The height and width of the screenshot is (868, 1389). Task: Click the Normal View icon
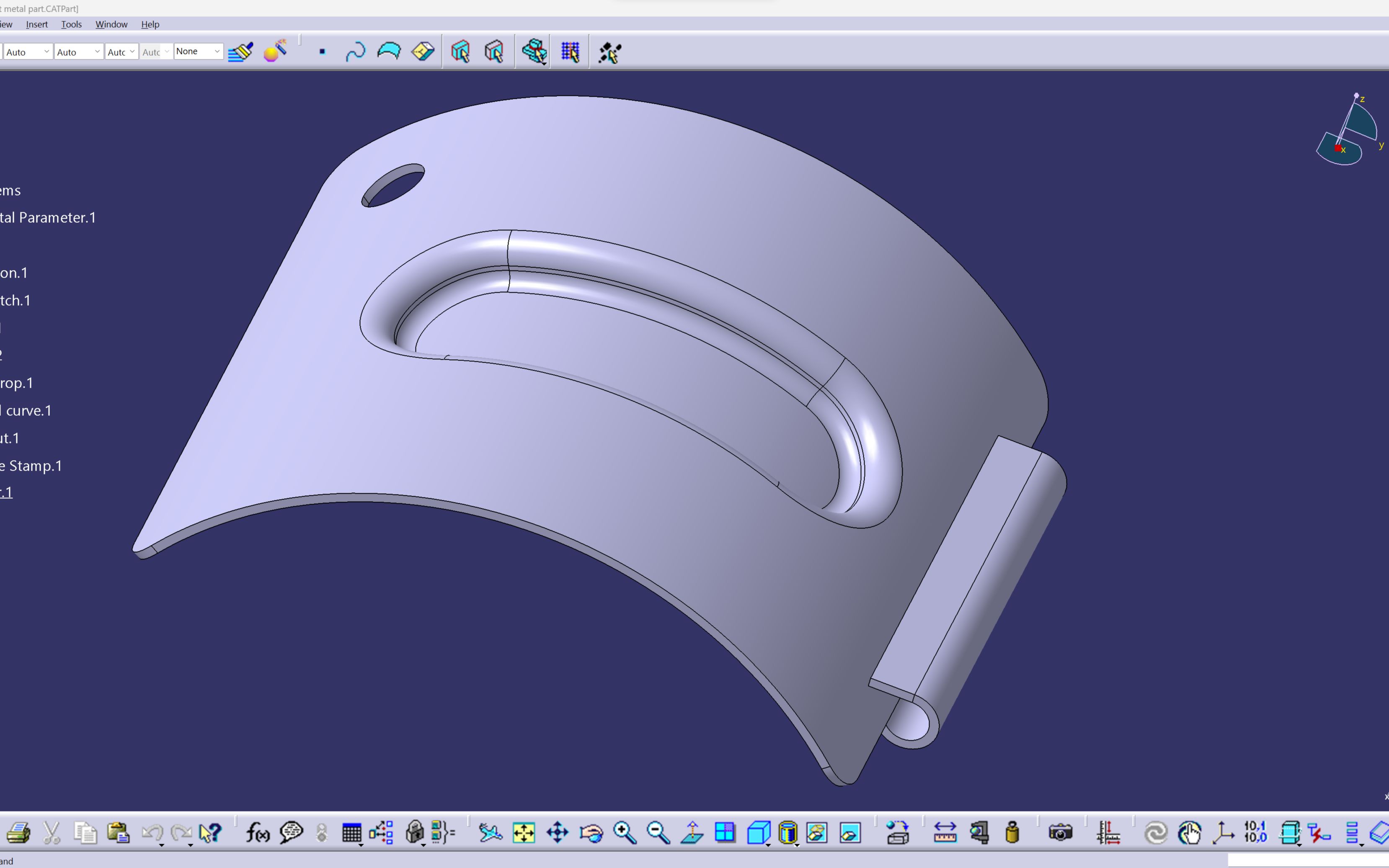[x=692, y=832]
